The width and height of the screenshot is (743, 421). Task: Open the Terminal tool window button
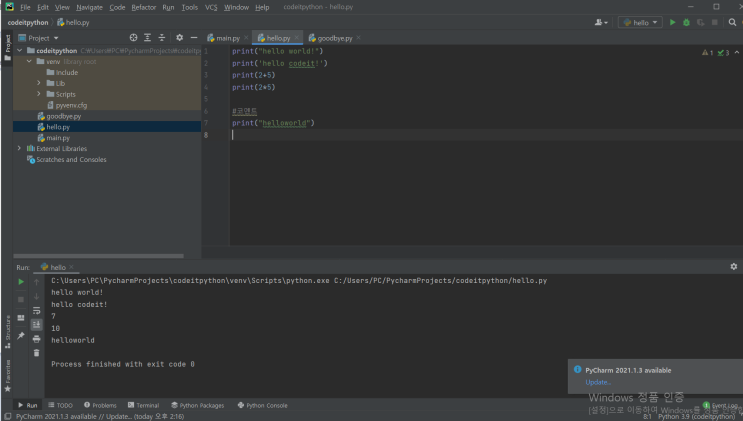(x=143, y=405)
